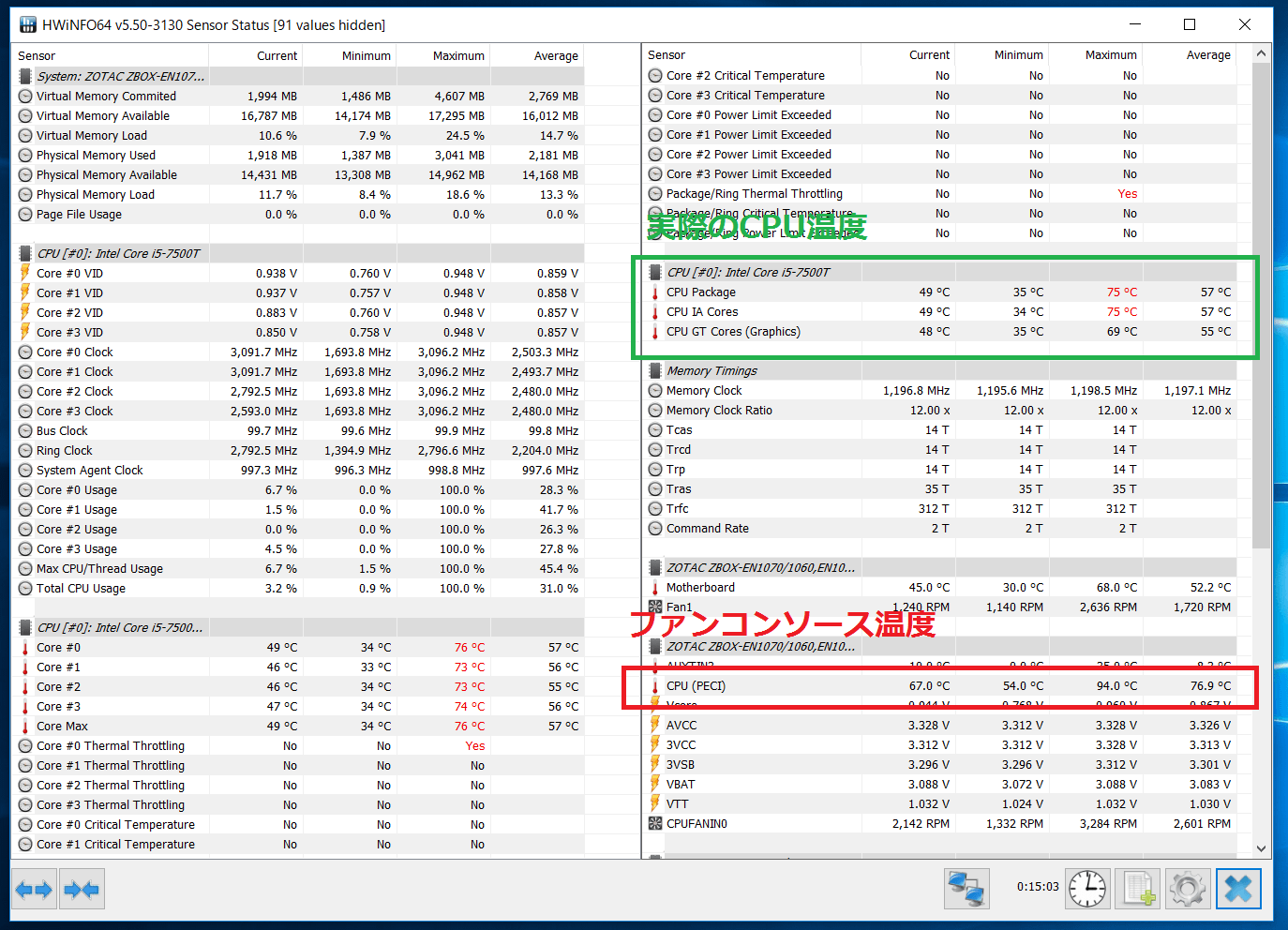Select the System Agent Clock row
Viewport: 1288px width, 930px height.
point(298,470)
